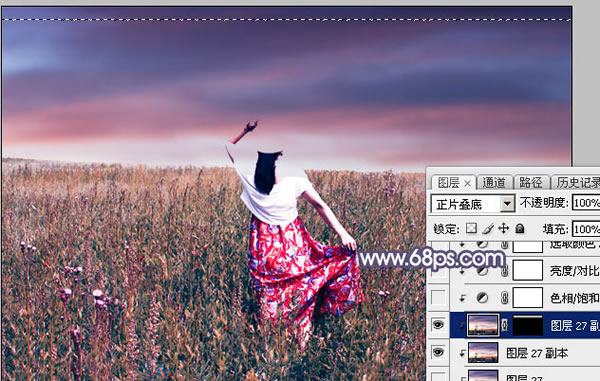Click the mask link icon on hue/saturation layer

click(x=504, y=298)
